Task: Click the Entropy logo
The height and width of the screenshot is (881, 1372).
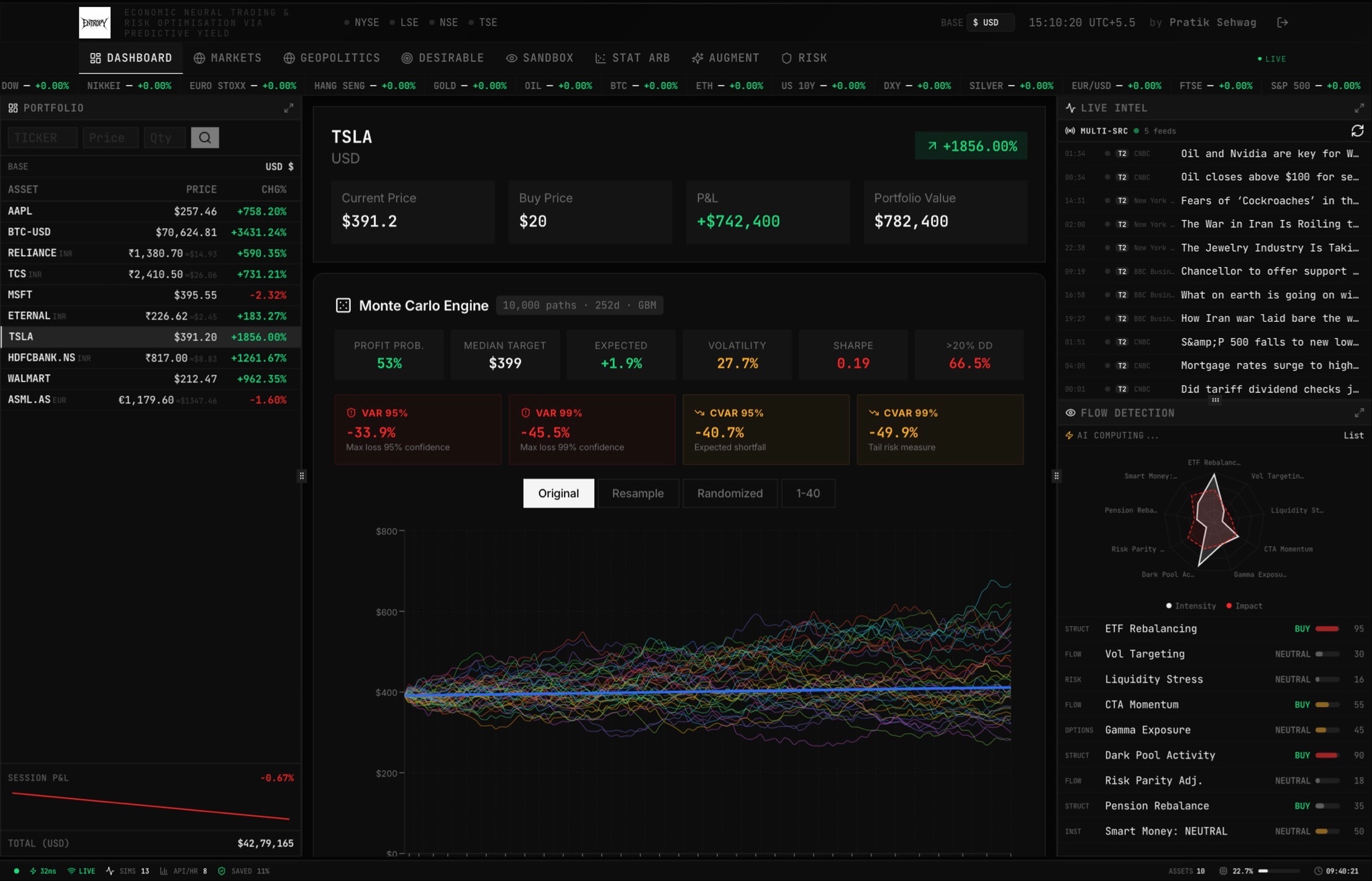Action: click(x=94, y=23)
